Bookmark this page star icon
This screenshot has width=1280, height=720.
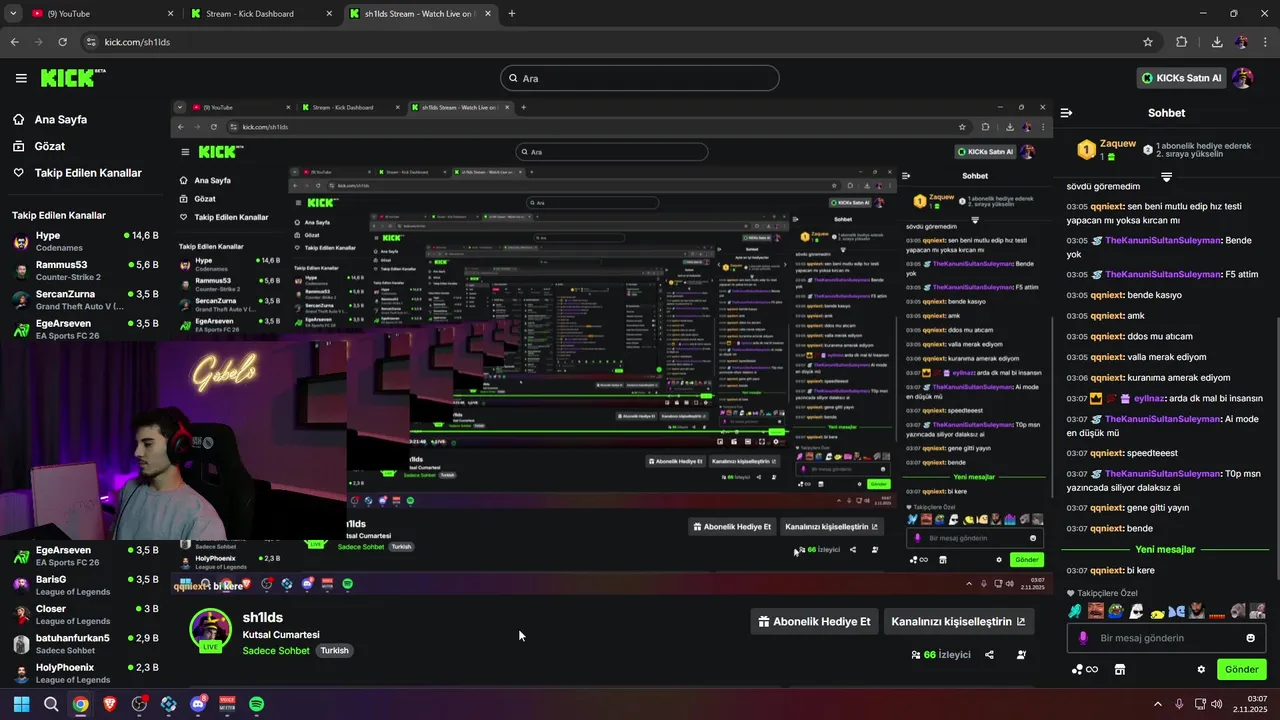[x=1148, y=42]
